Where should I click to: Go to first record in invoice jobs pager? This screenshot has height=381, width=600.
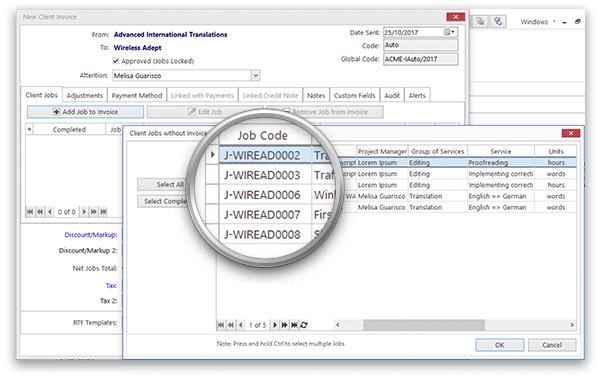click(30, 212)
